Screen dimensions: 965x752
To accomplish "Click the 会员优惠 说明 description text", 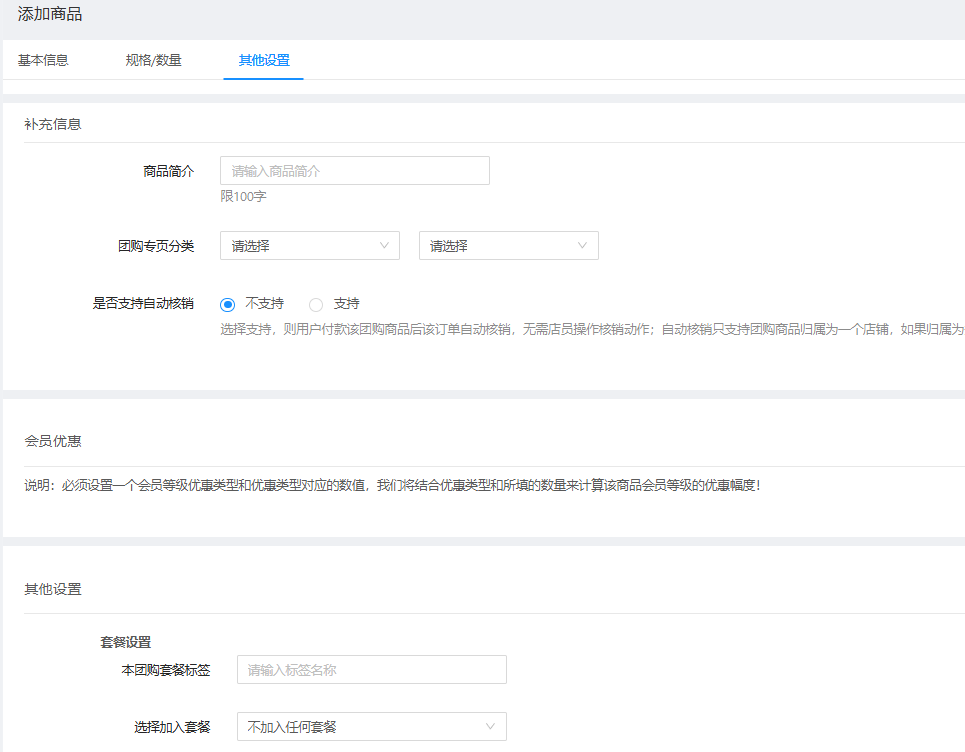I will tap(393, 486).
